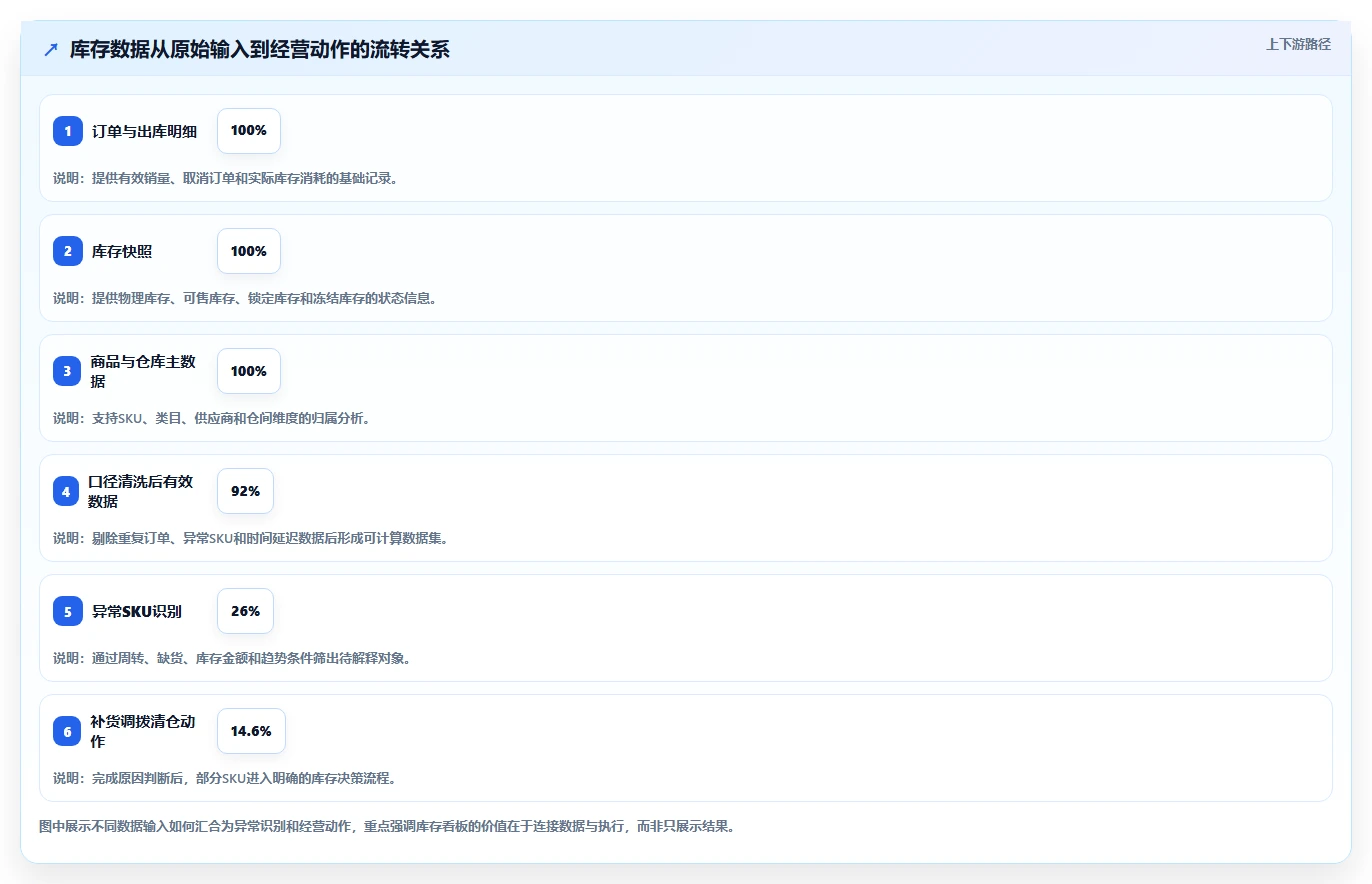Click the panel title 库存数据从原始输入到经营动作的流转关系

click(260, 50)
